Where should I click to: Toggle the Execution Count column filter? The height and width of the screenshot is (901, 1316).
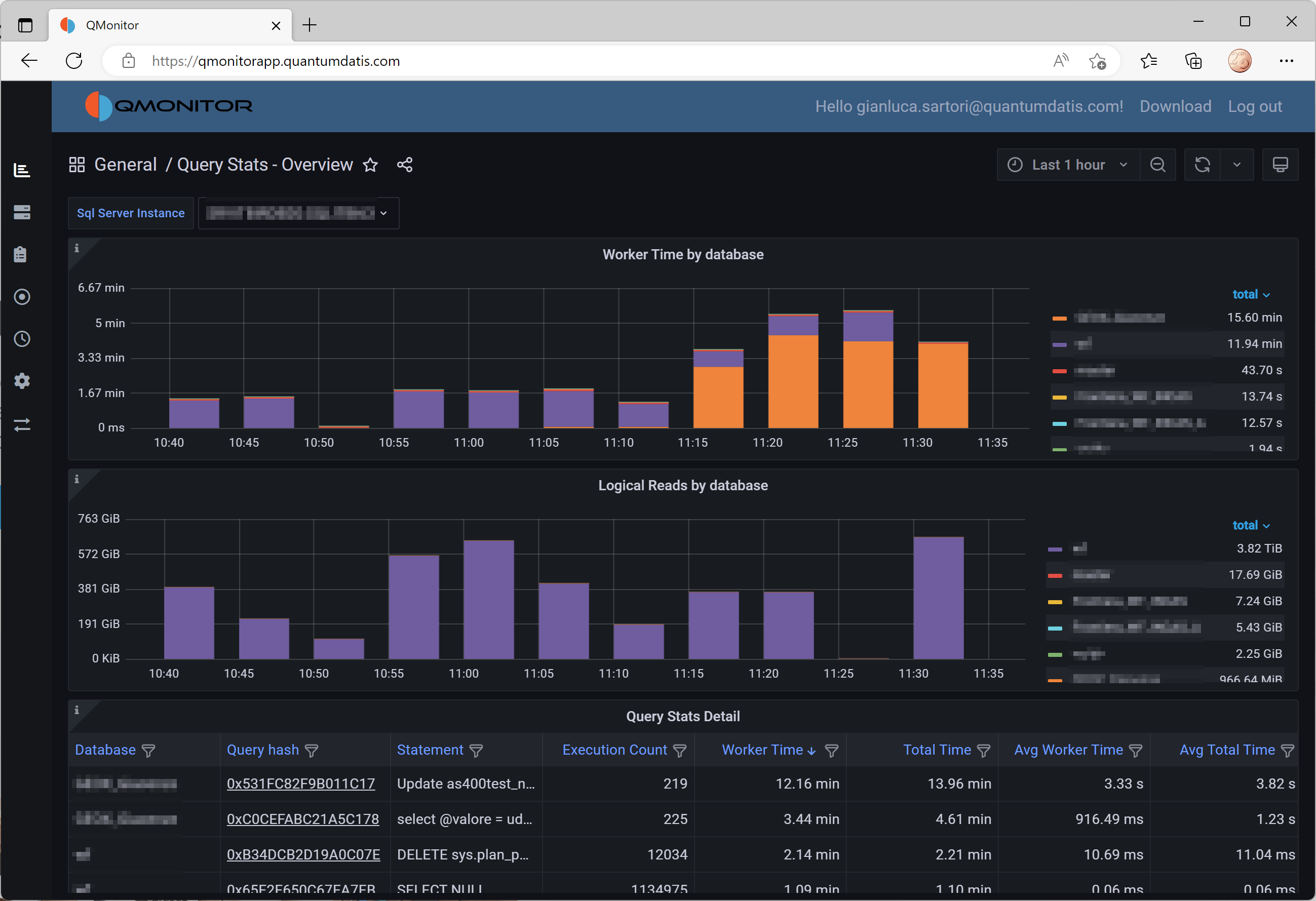click(x=679, y=751)
